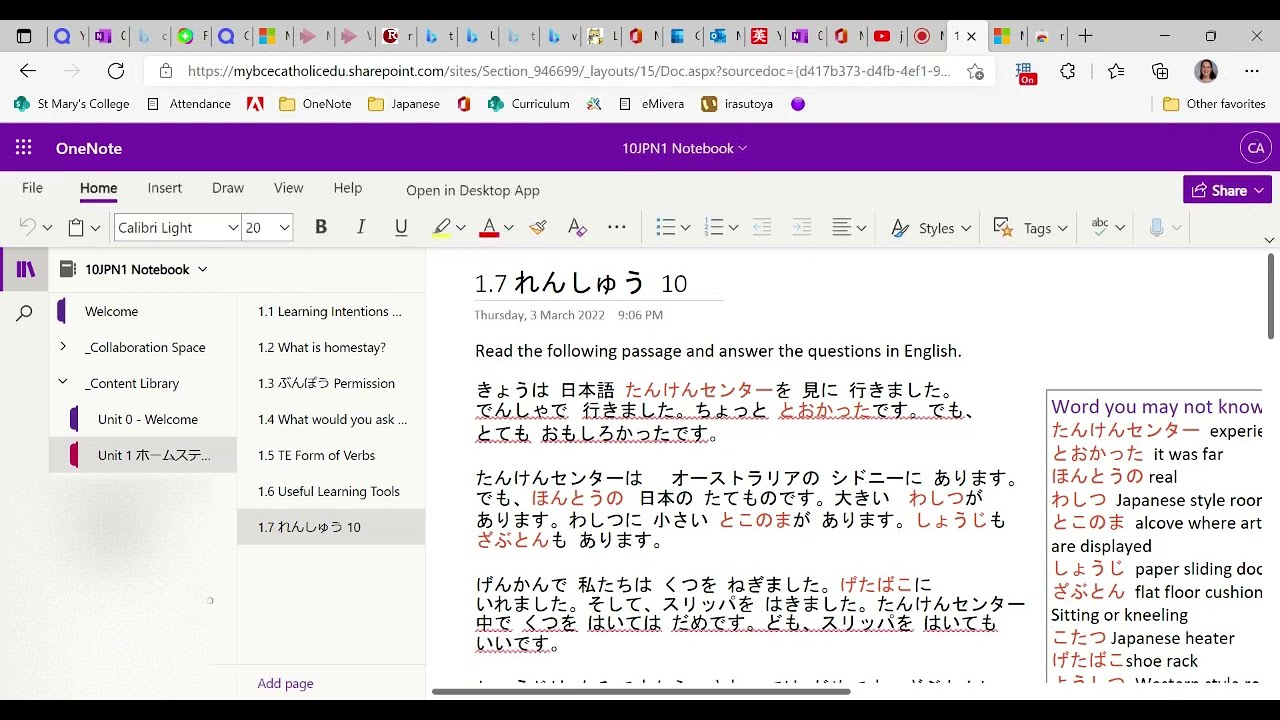Switch to the Draw tab

click(x=228, y=188)
